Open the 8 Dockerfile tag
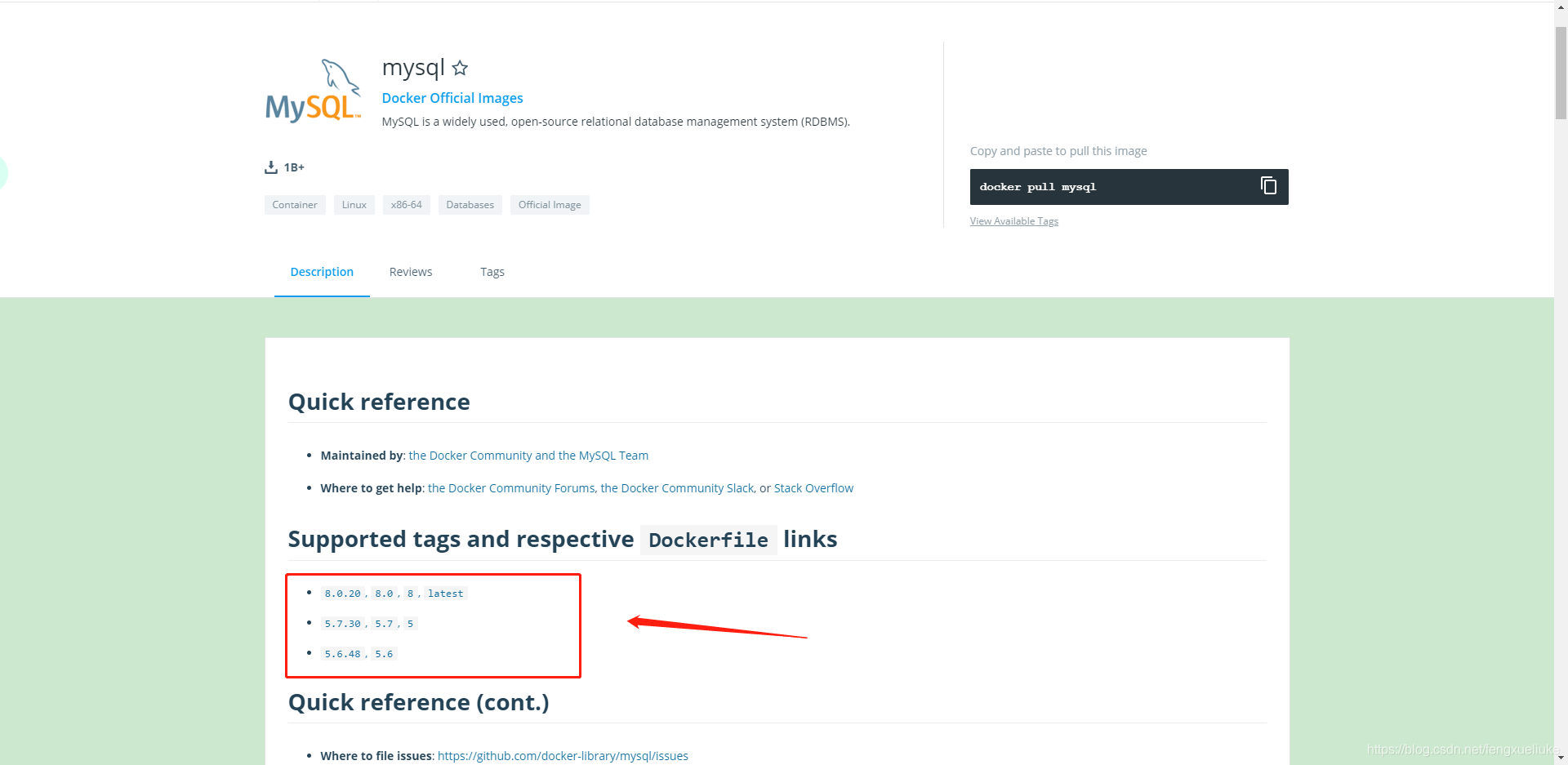The width and height of the screenshot is (1568, 765). coord(410,594)
